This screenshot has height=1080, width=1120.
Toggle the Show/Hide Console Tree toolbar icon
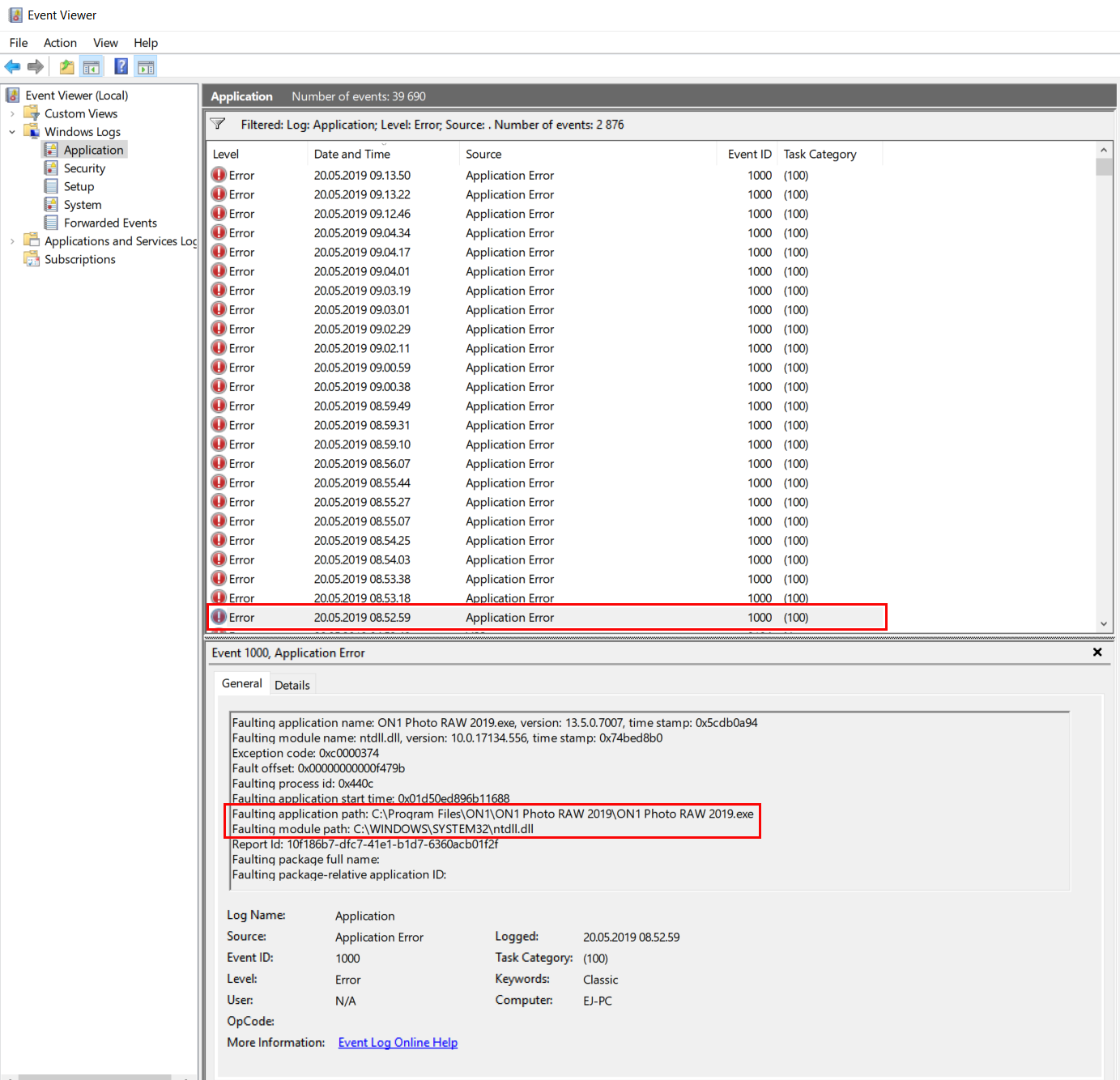tap(92, 67)
